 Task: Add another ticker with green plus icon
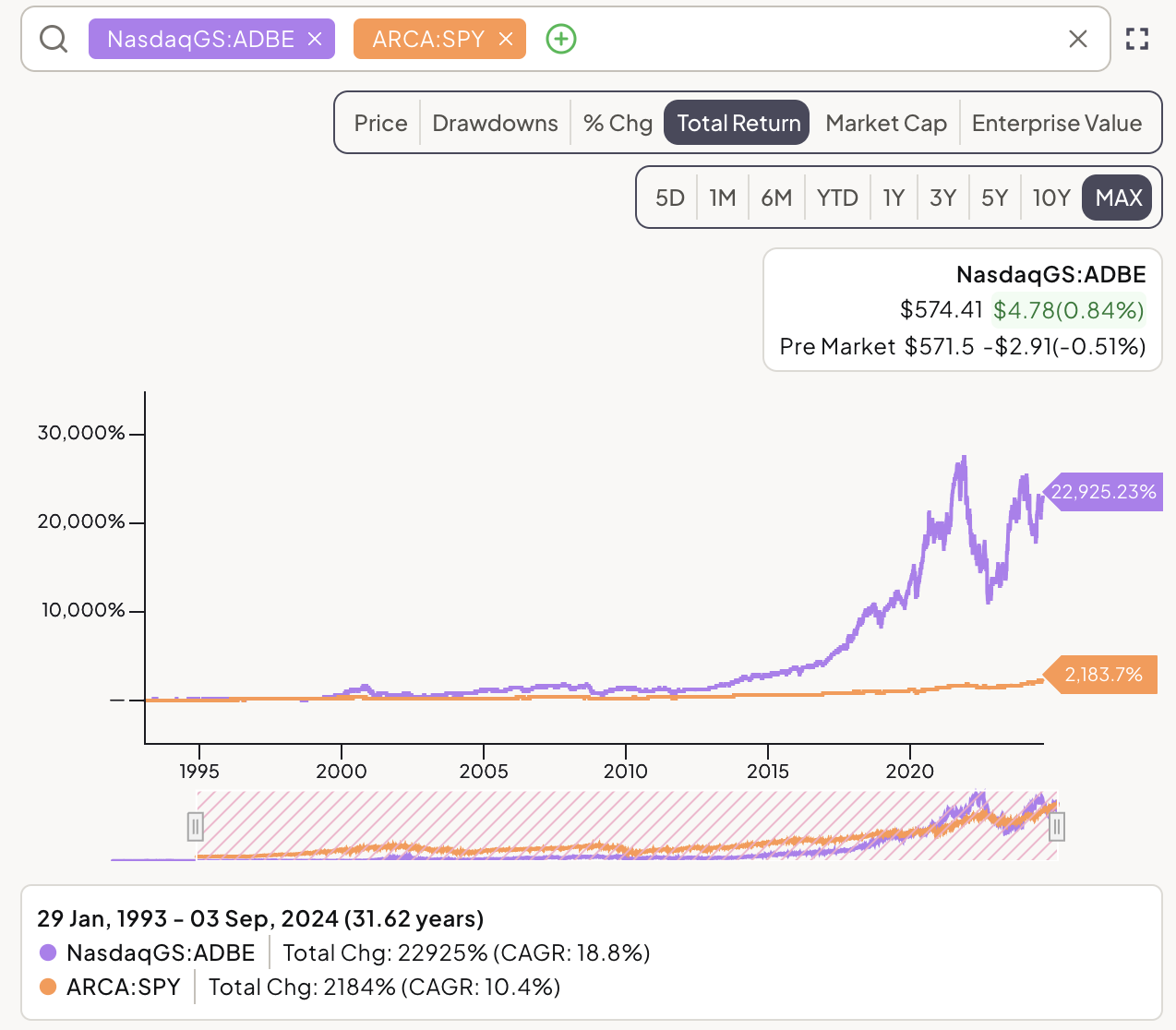pos(561,39)
